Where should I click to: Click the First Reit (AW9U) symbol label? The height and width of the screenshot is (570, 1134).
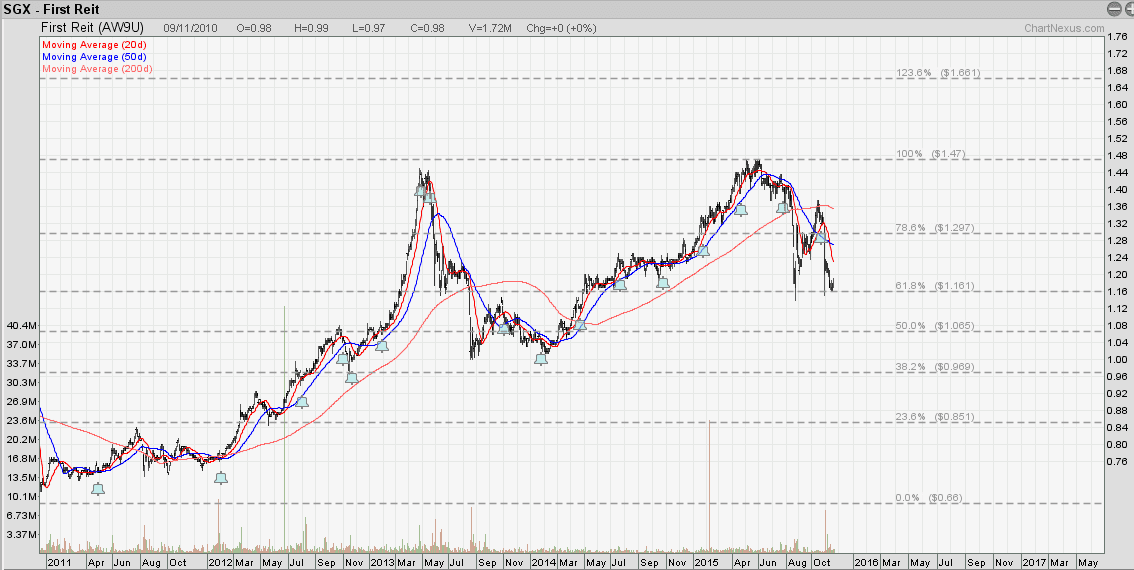(91, 28)
